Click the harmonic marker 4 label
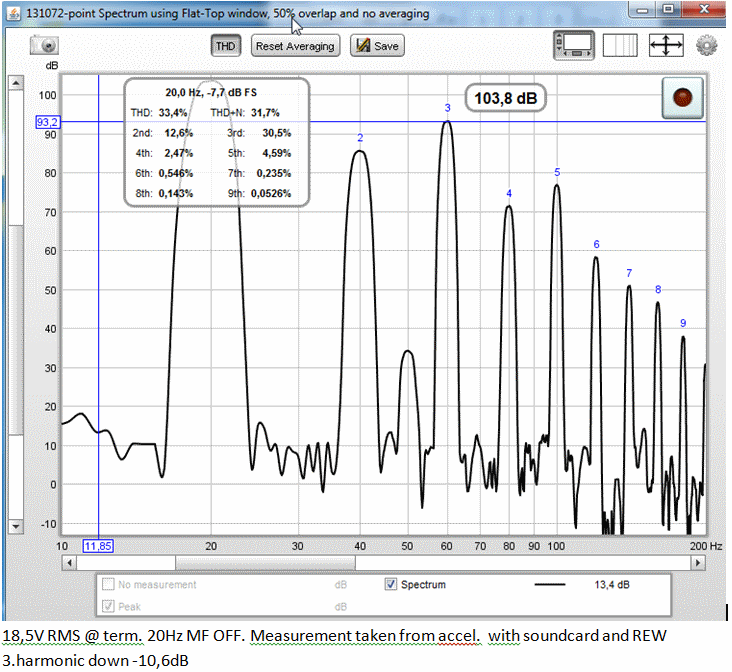This screenshot has width=732, height=672. click(x=509, y=193)
